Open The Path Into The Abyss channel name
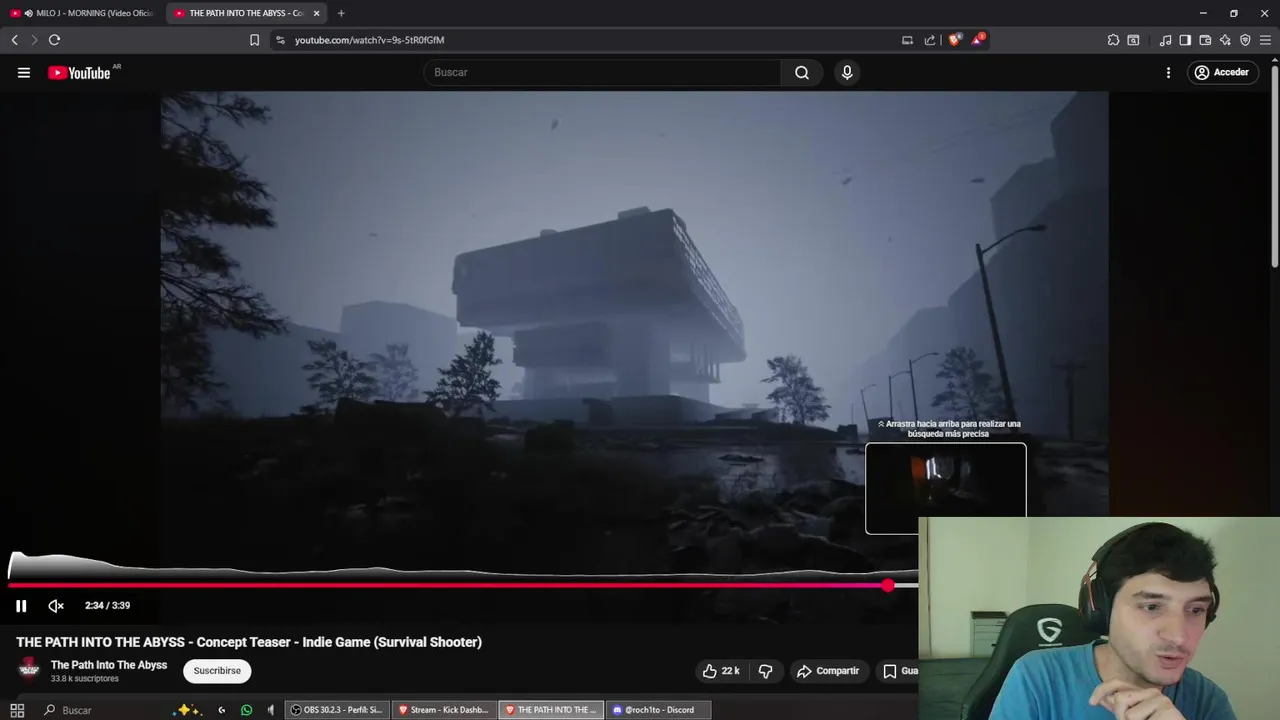The height and width of the screenshot is (720, 1280). [x=109, y=665]
